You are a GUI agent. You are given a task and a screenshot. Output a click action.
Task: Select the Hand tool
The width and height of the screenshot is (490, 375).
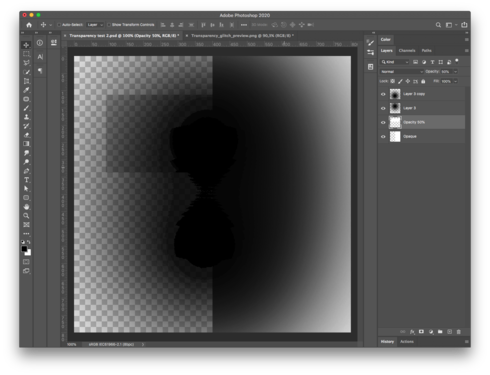click(x=26, y=207)
